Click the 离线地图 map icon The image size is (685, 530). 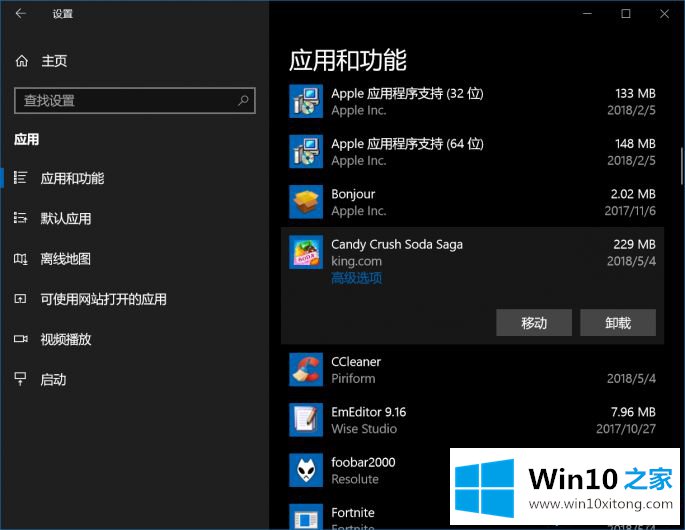click(20, 259)
